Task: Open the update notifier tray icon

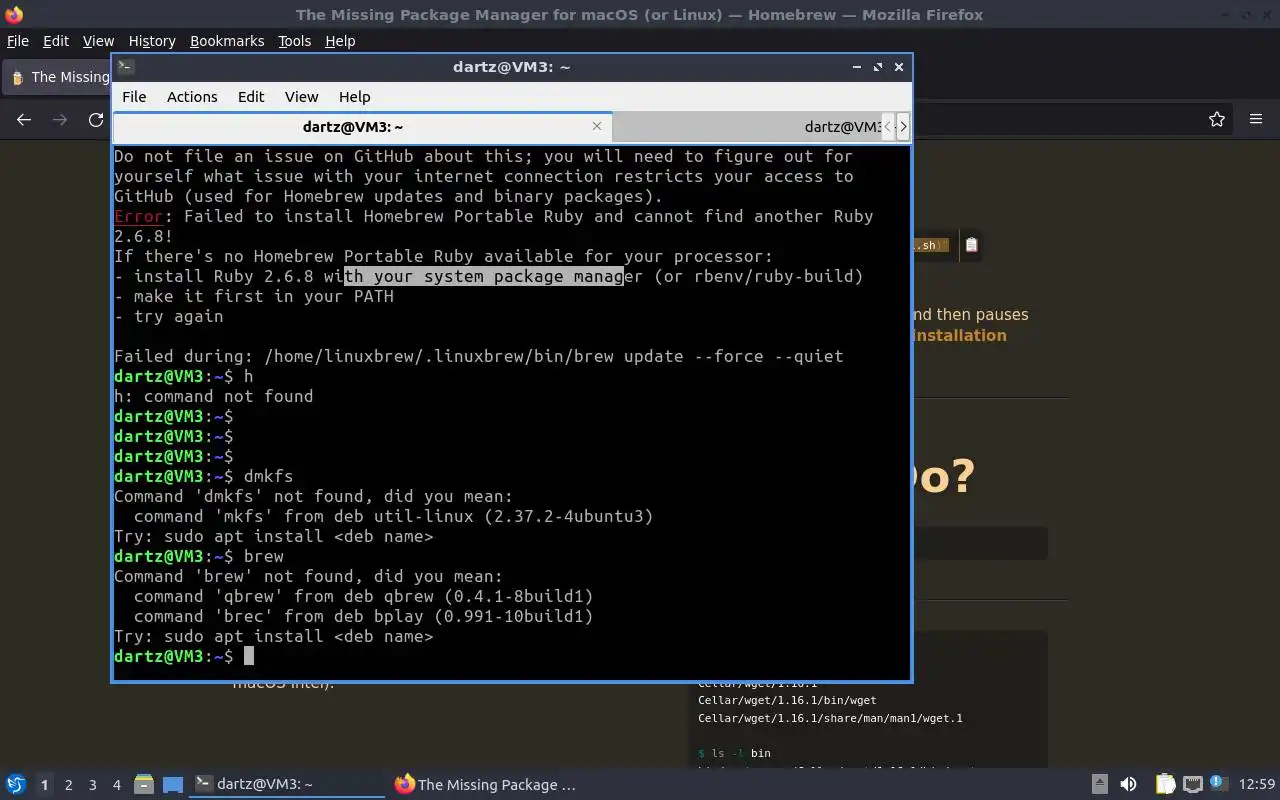Action: (1218, 784)
